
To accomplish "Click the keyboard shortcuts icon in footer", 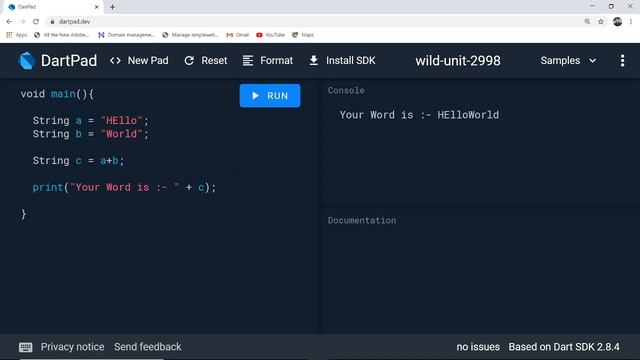I will pyautogui.click(x=26, y=347).
